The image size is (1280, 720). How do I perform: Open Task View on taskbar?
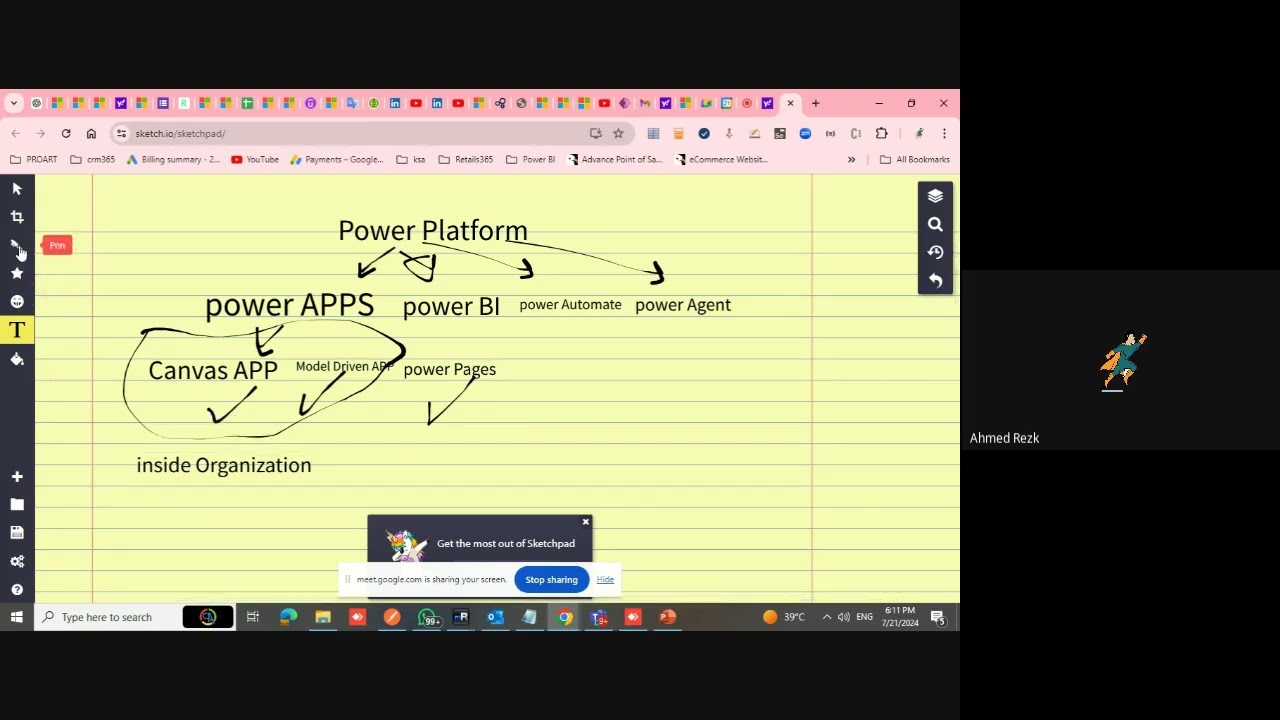[x=253, y=617]
